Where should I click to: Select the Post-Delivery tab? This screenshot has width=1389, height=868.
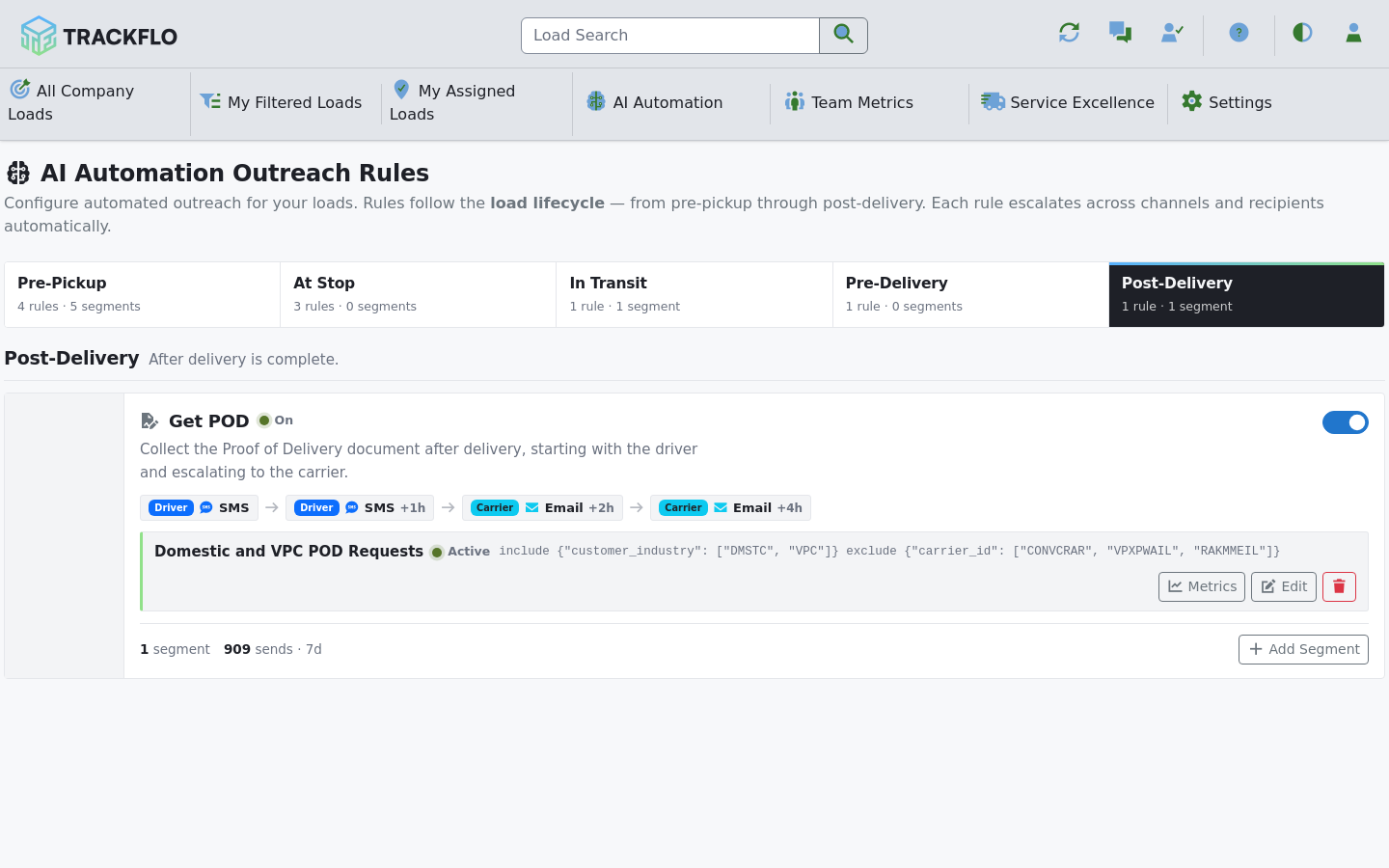tap(1246, 294)
